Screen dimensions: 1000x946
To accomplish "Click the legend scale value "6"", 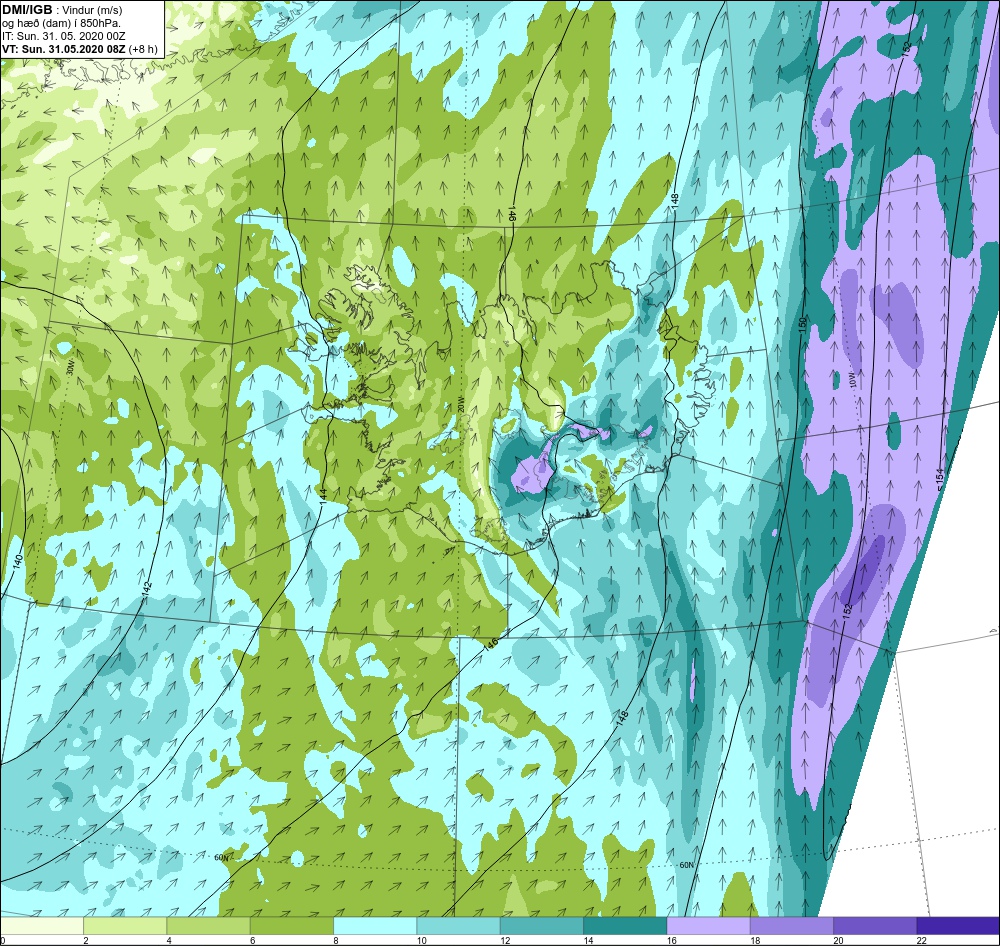I will click(x=253, y=940).
